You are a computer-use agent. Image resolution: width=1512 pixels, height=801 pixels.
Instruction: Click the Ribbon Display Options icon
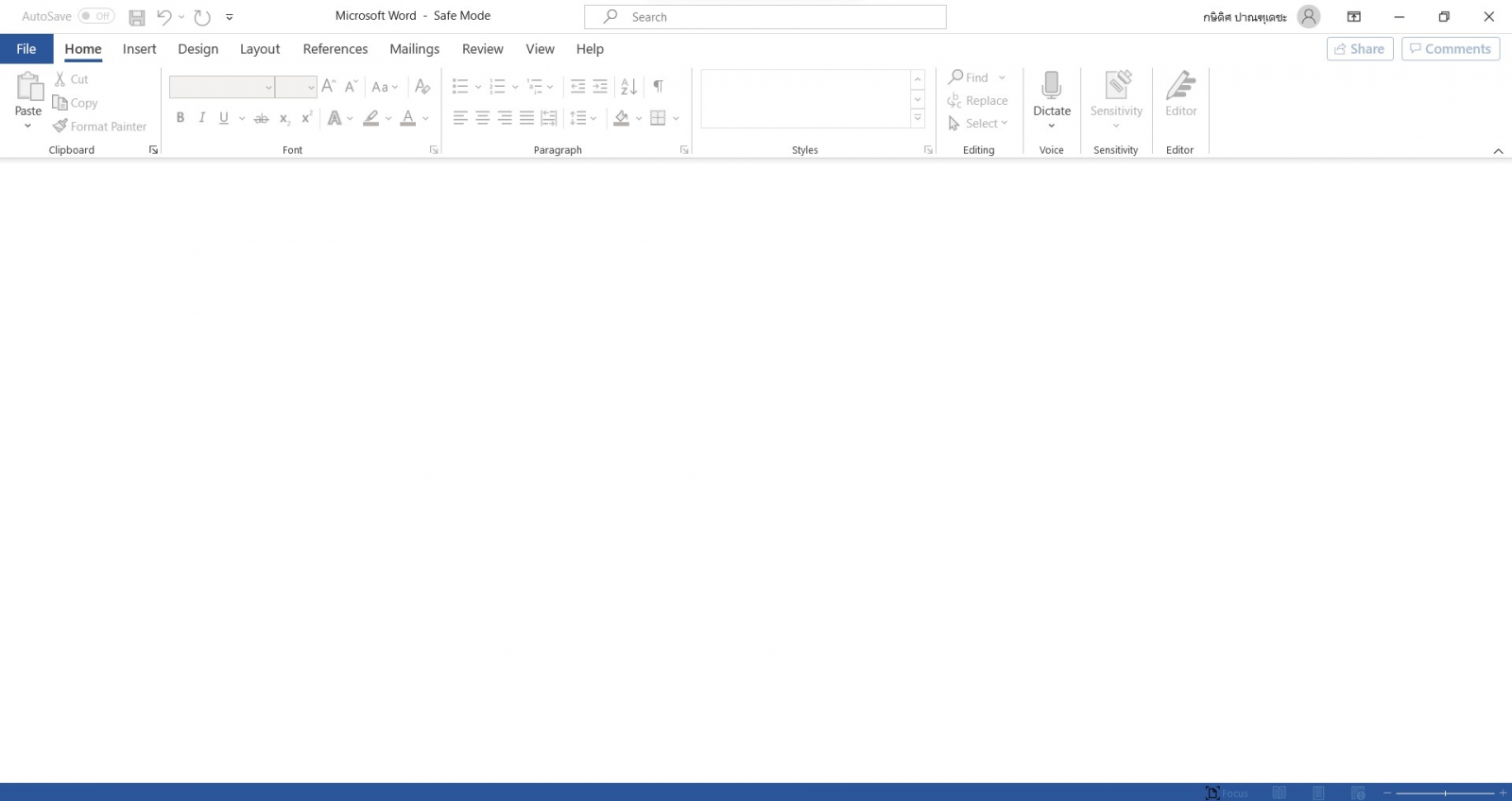pyautogui.click(x=1354, y=17)
